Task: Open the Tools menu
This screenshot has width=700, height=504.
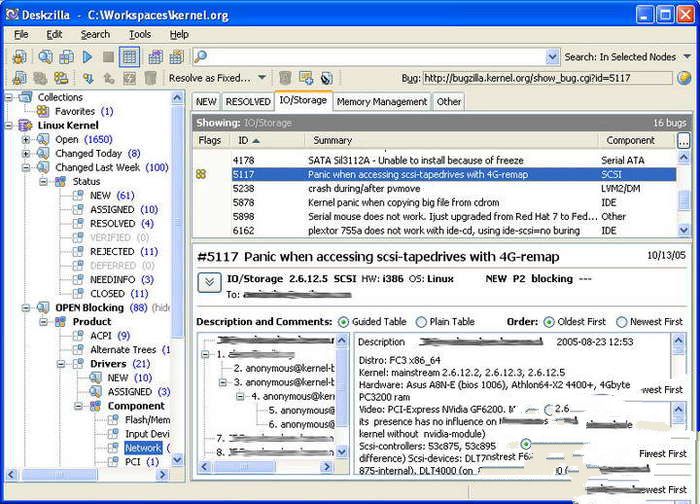Action: click(140, 34)
